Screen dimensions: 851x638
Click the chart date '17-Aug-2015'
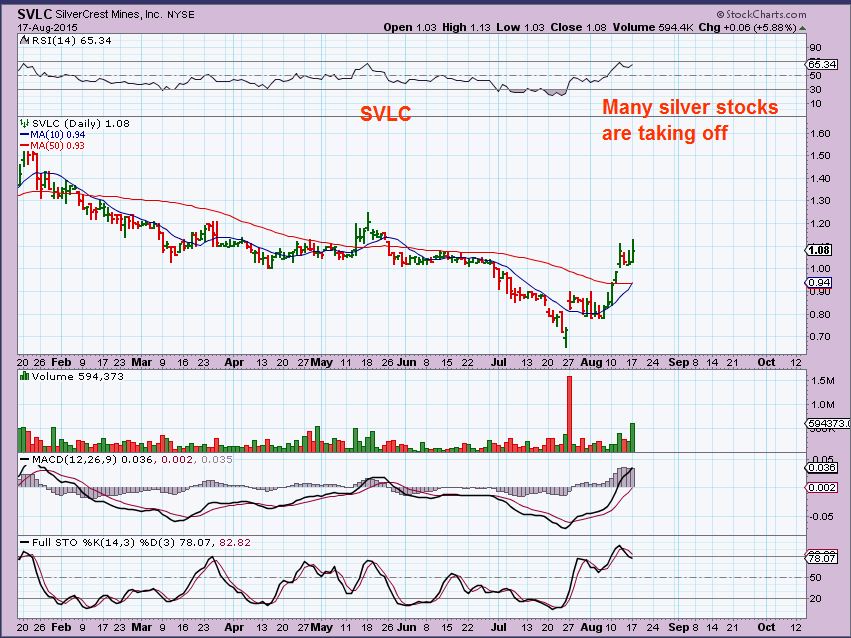(47, 27)
